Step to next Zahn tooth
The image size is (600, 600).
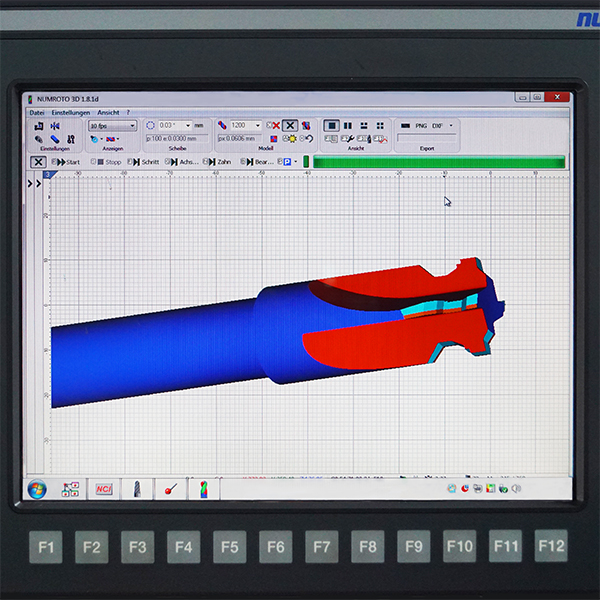[x=217, y=162]
